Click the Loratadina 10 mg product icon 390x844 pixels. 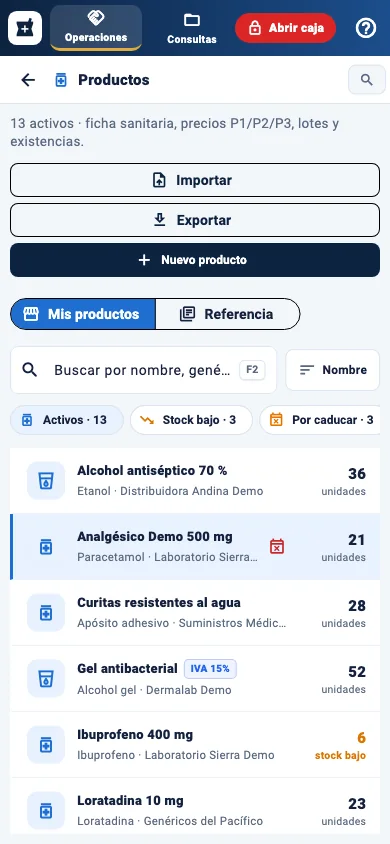[x=46, y=811]
